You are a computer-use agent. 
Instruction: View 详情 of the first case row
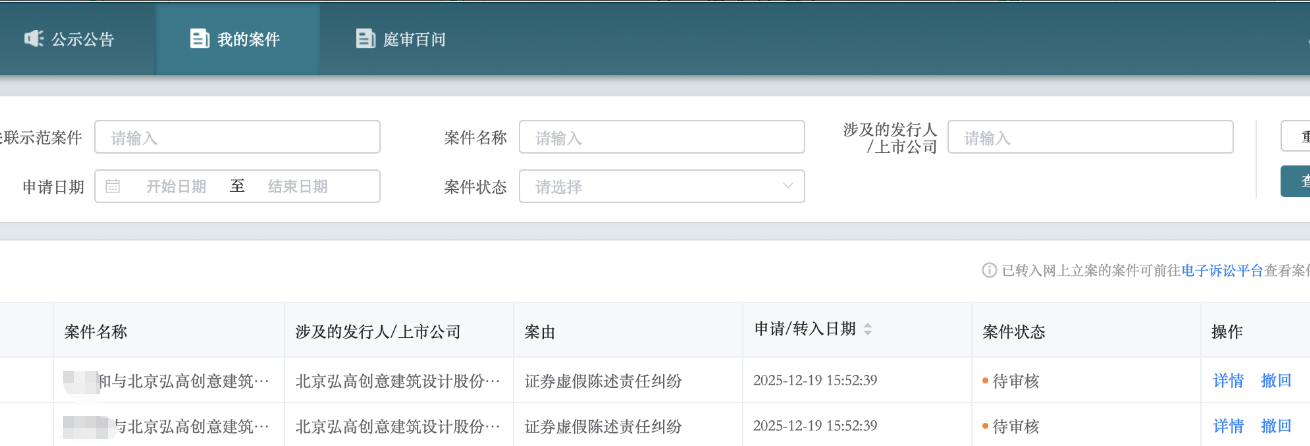coord(1228,380)
